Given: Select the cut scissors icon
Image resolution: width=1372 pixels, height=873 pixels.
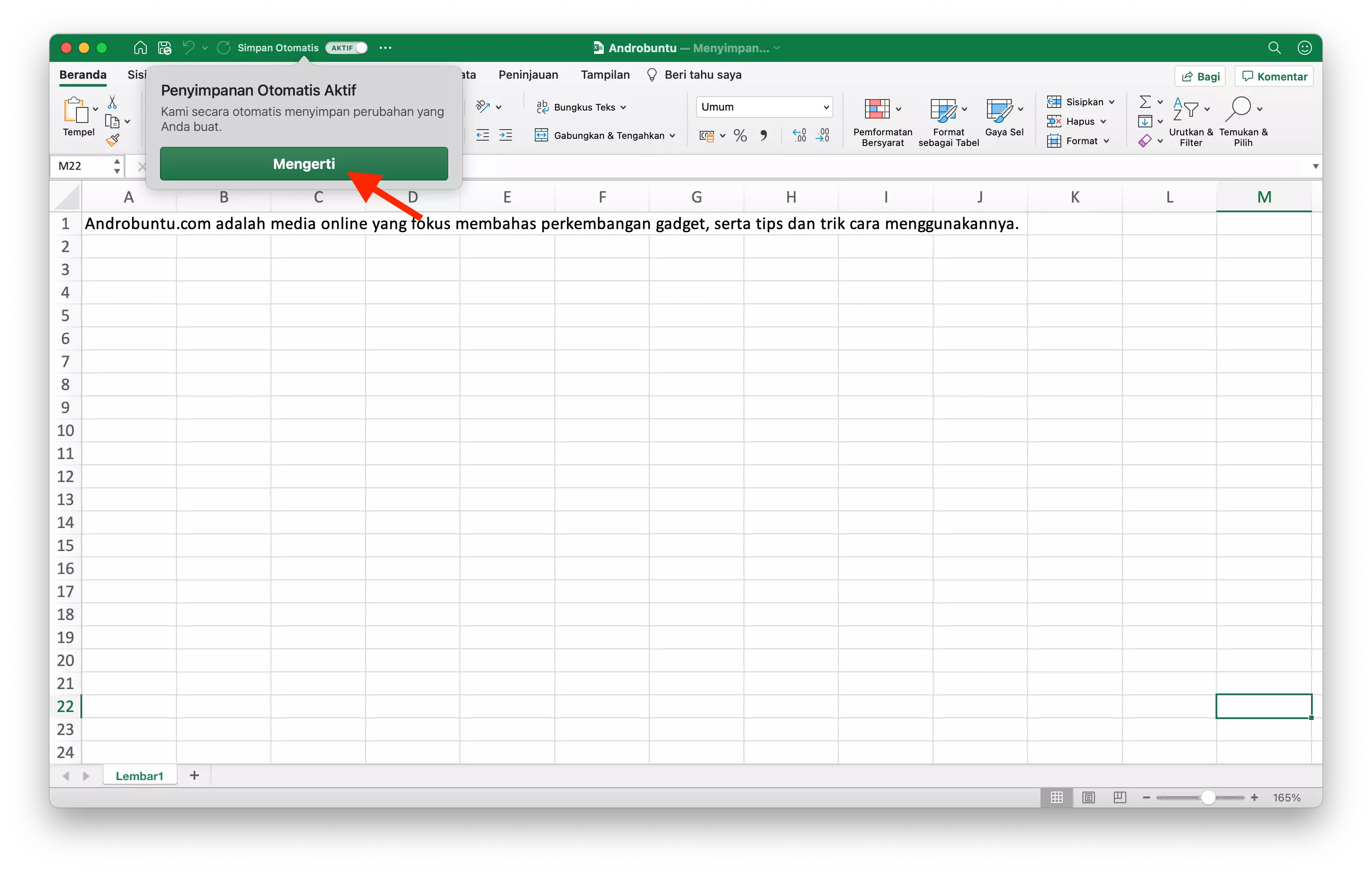Looking at the screenshot, I should tap(112, 102).
